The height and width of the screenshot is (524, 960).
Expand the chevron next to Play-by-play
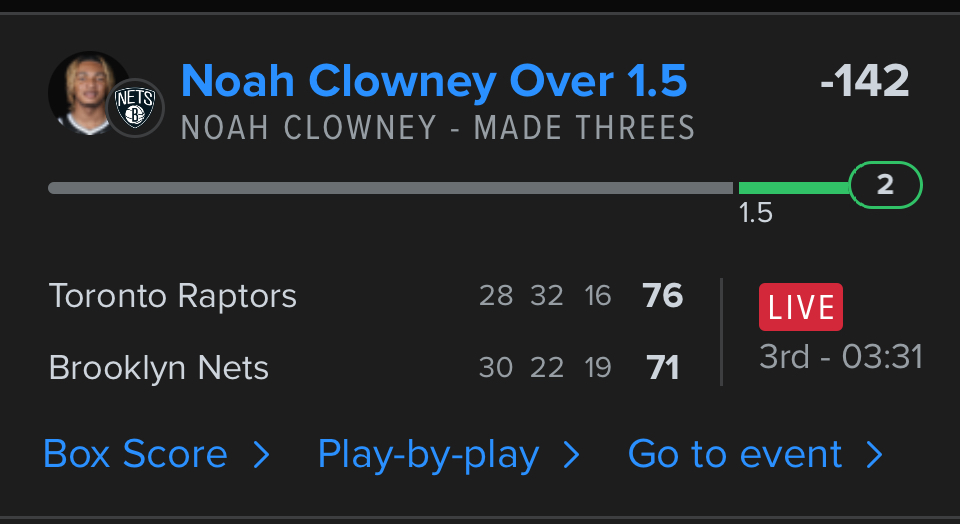pyautogui.click(x=572, y=456)
